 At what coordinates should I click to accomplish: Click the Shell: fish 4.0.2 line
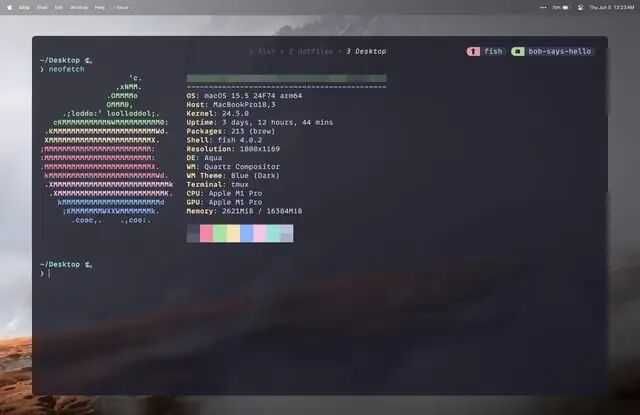click(x=224, y=140)
